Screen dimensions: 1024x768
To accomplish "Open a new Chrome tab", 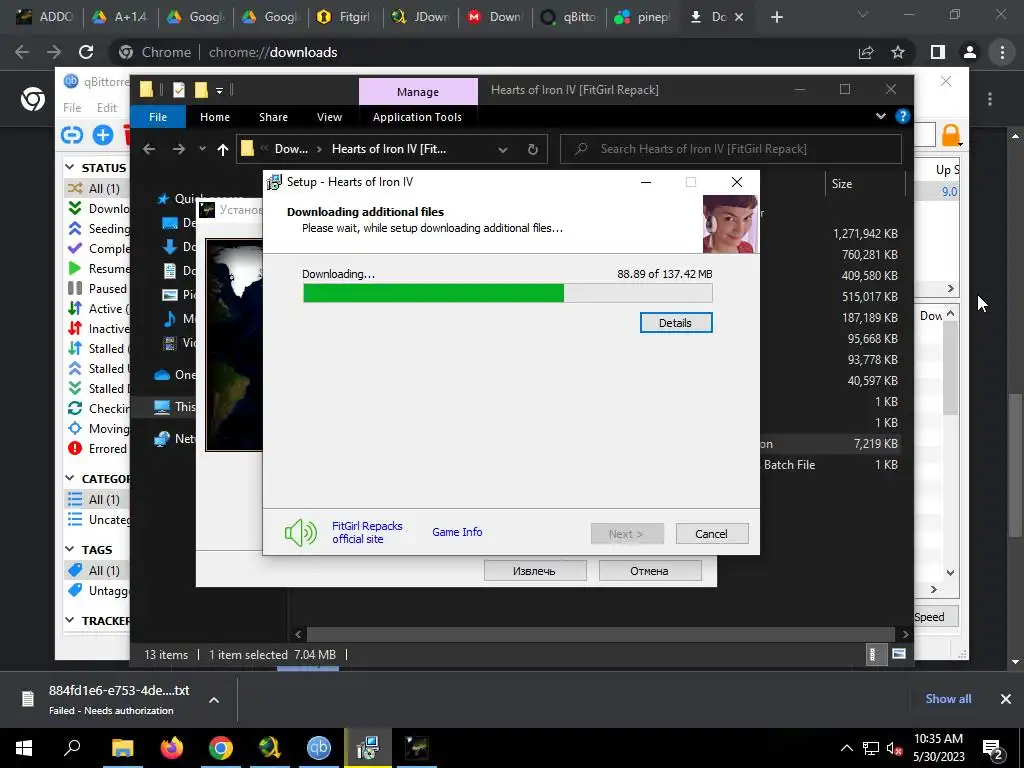I will [x=776, y=17].
